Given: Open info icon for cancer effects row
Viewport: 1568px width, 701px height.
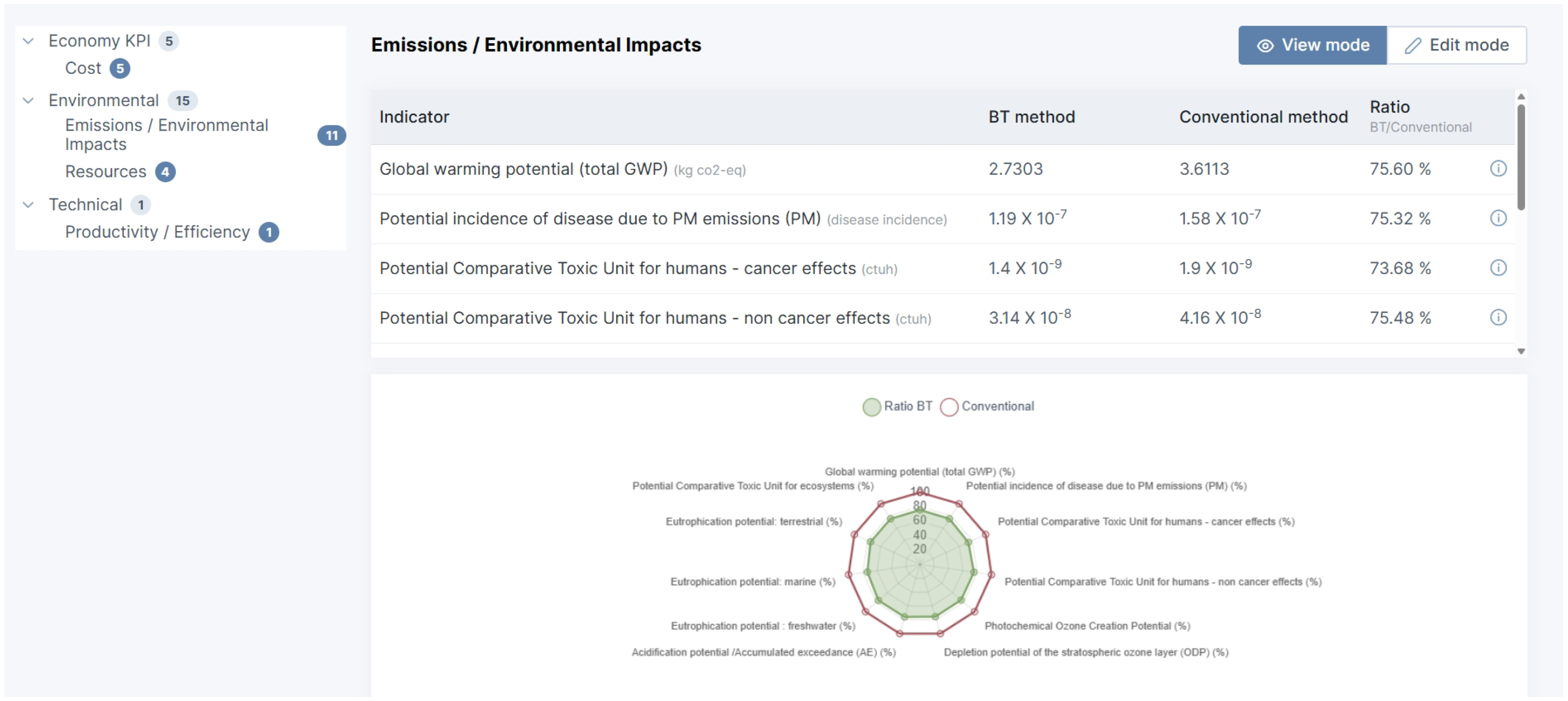Looking at the screenshot, I should (x=1498, y=268).
